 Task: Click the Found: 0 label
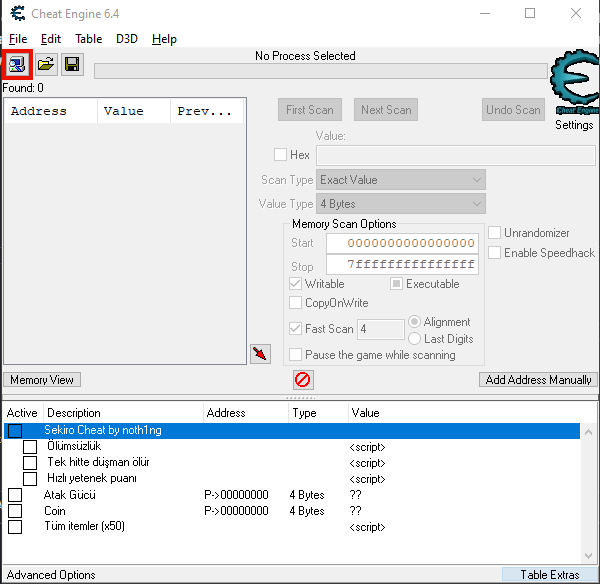(23, 88)
